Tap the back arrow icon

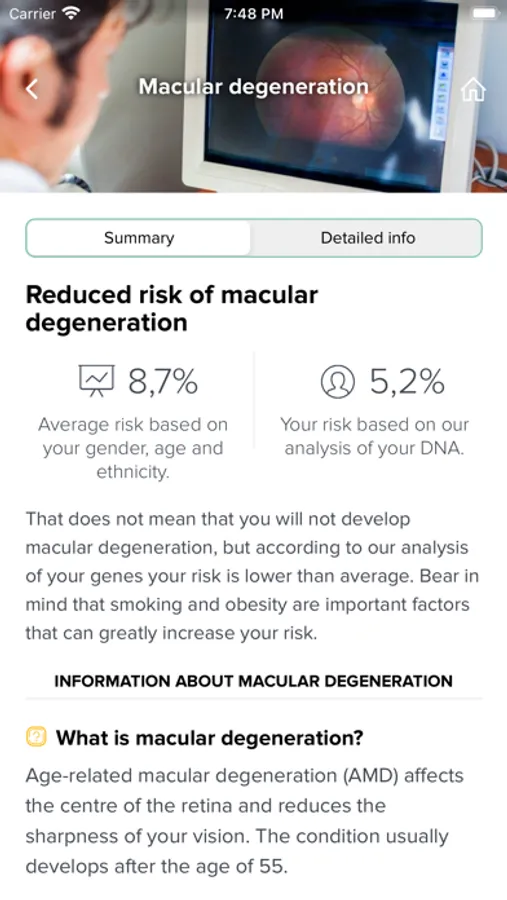[32, 89]
